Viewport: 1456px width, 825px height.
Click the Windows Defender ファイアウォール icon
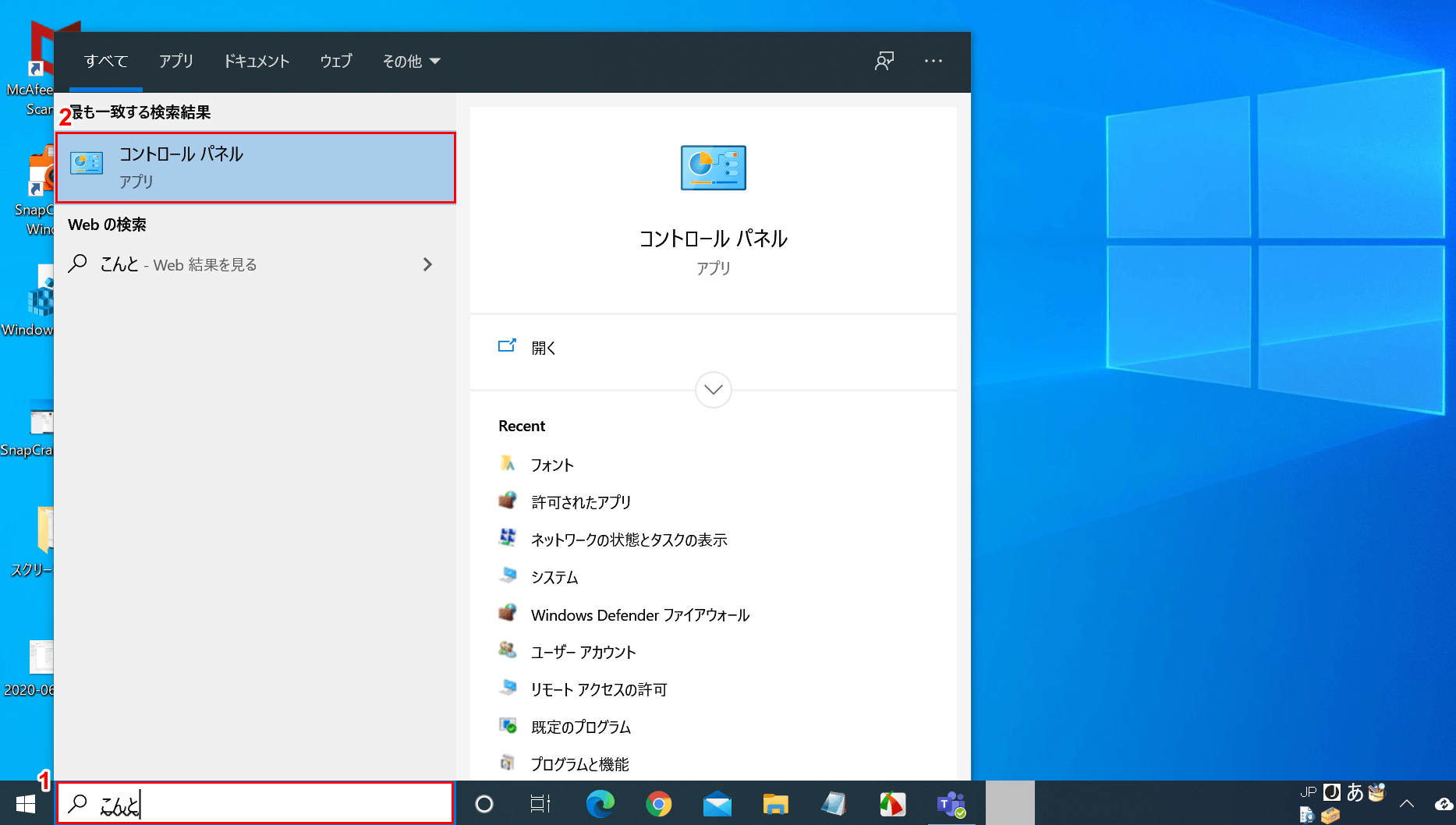pos(508,614)
